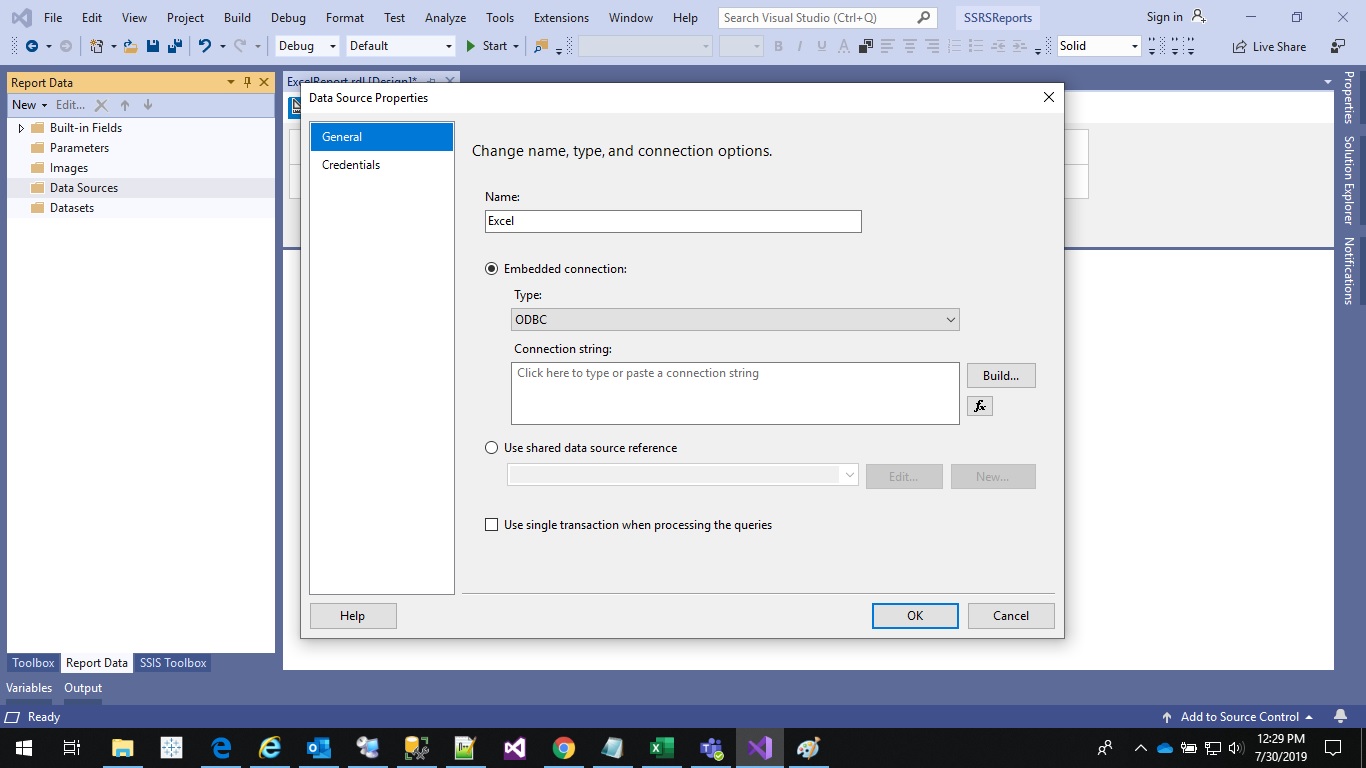Click the Name input field containing Excel

click(672, 221)
